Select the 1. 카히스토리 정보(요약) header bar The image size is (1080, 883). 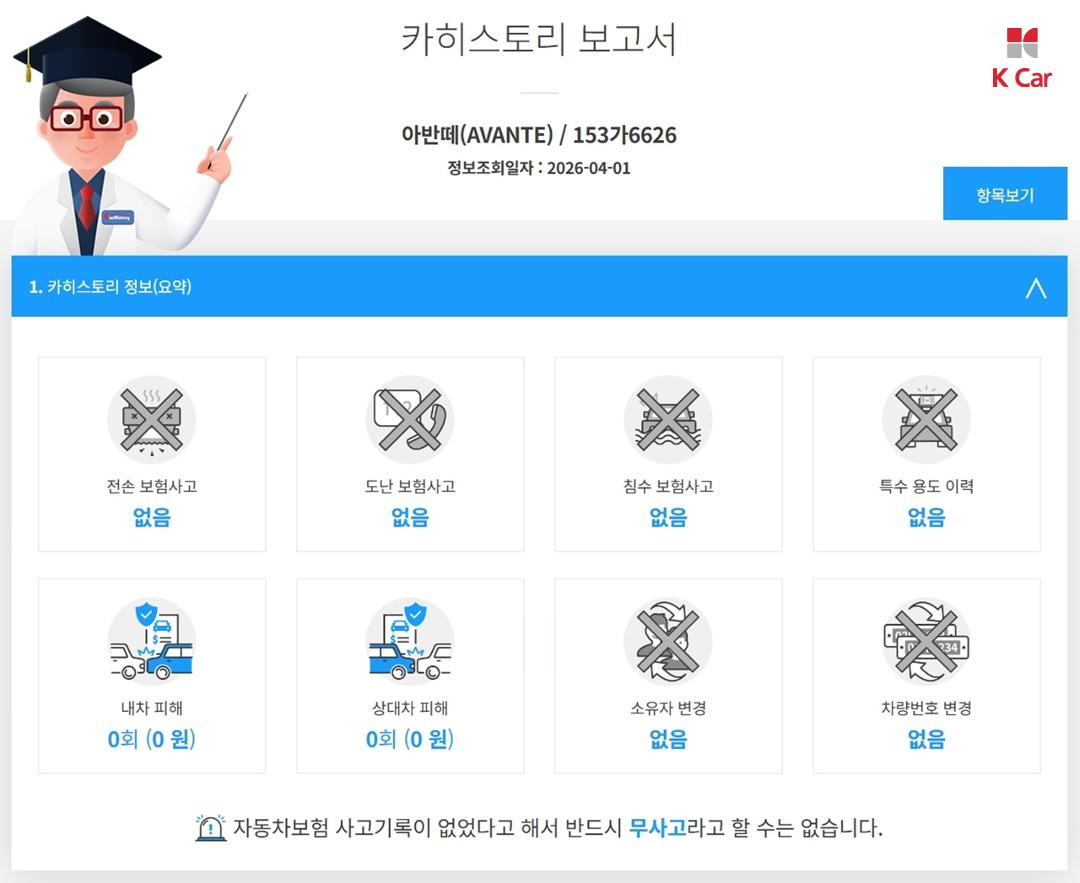point(539,287)
